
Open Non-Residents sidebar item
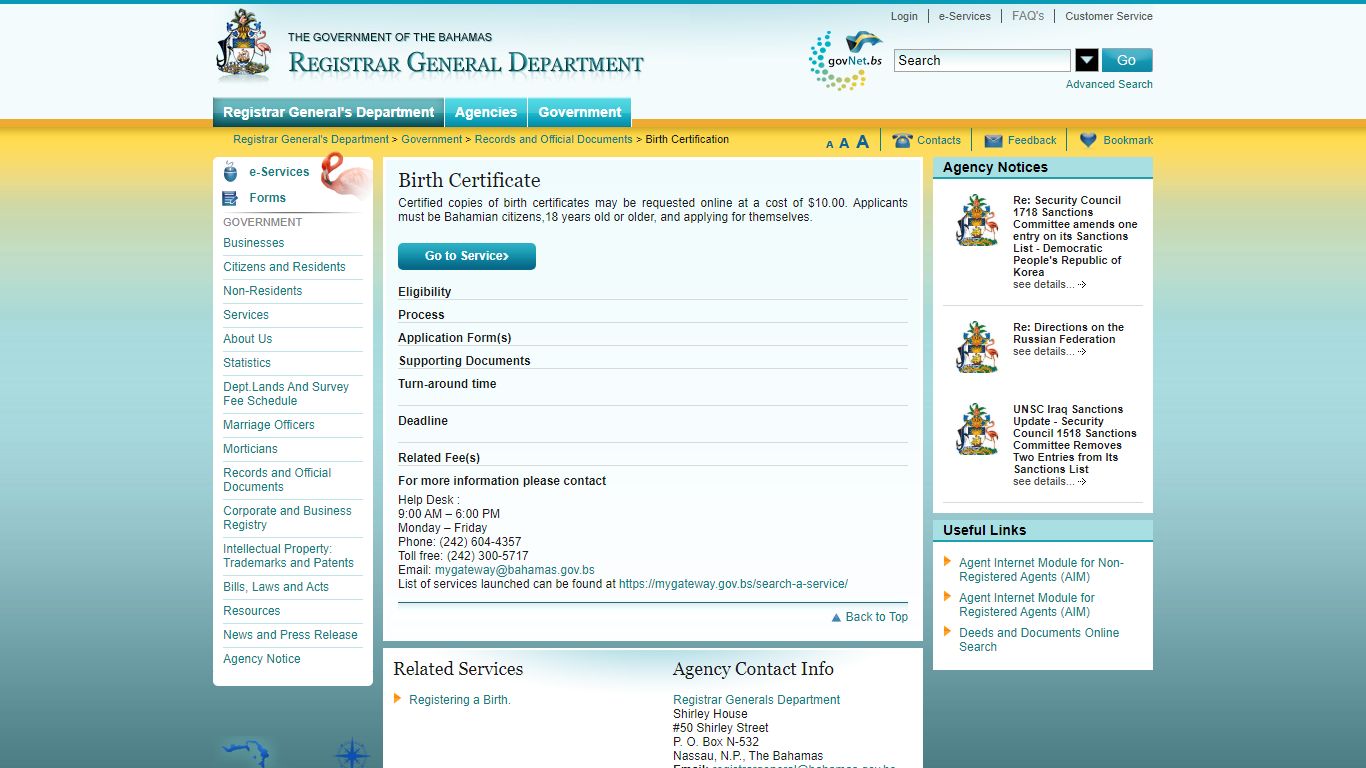point(263,291)
